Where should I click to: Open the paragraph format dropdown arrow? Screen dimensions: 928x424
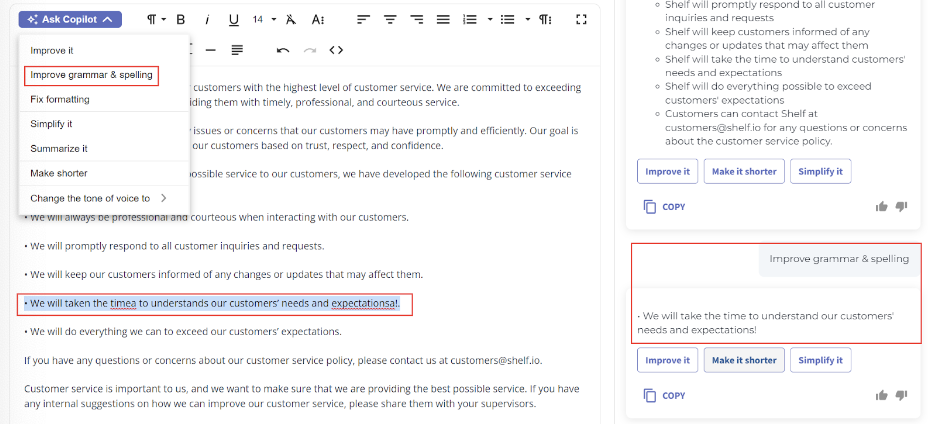(x=164, y=20)
